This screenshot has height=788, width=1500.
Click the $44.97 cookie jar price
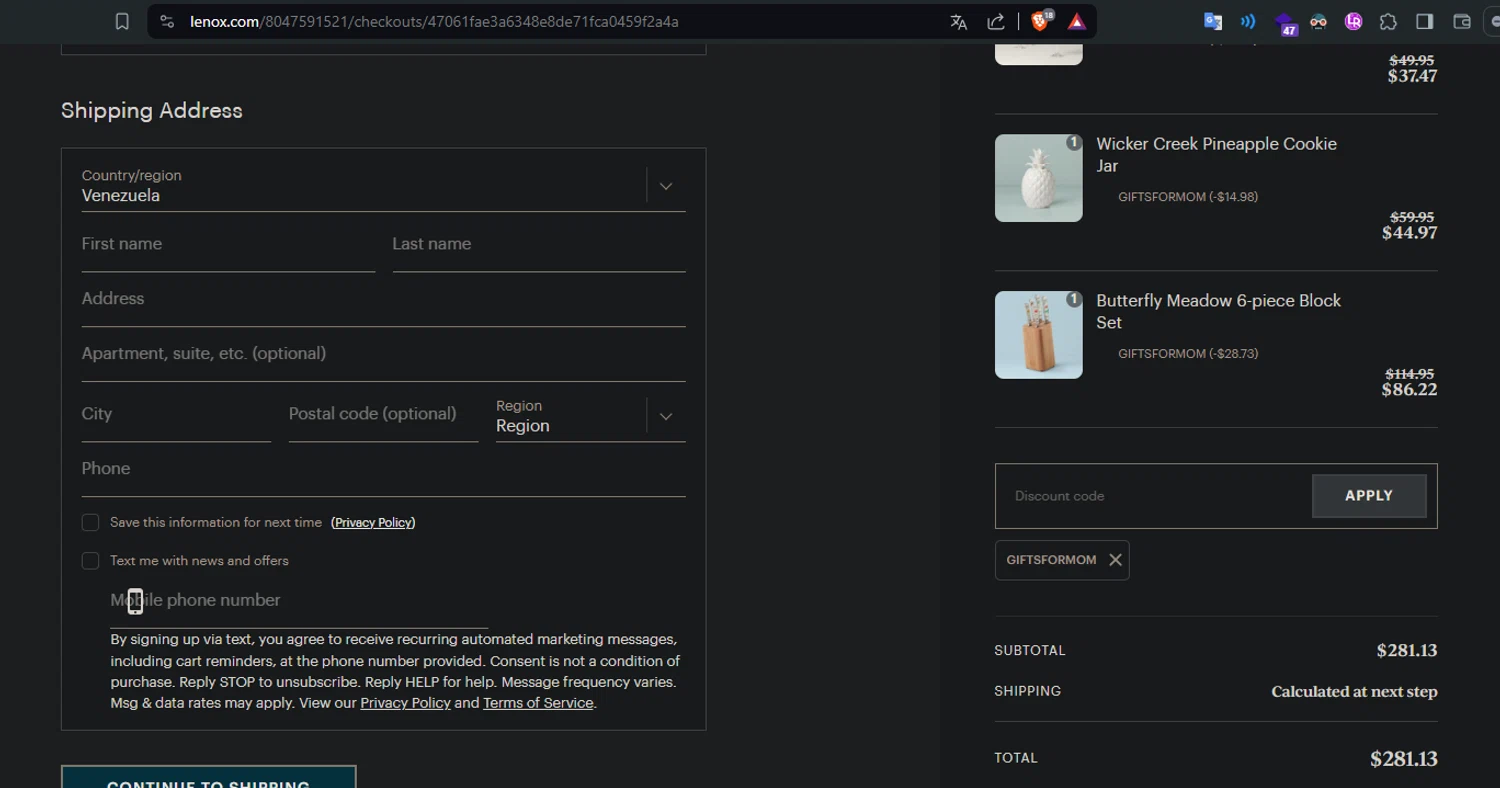click(1410, 233)
